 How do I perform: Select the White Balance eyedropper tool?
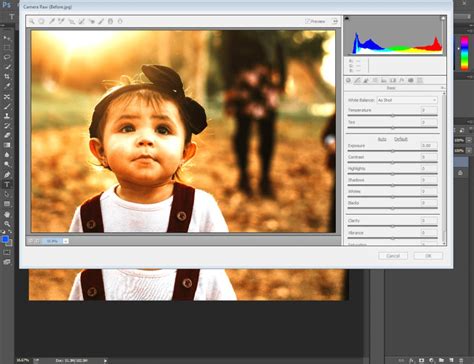(52, 21)
